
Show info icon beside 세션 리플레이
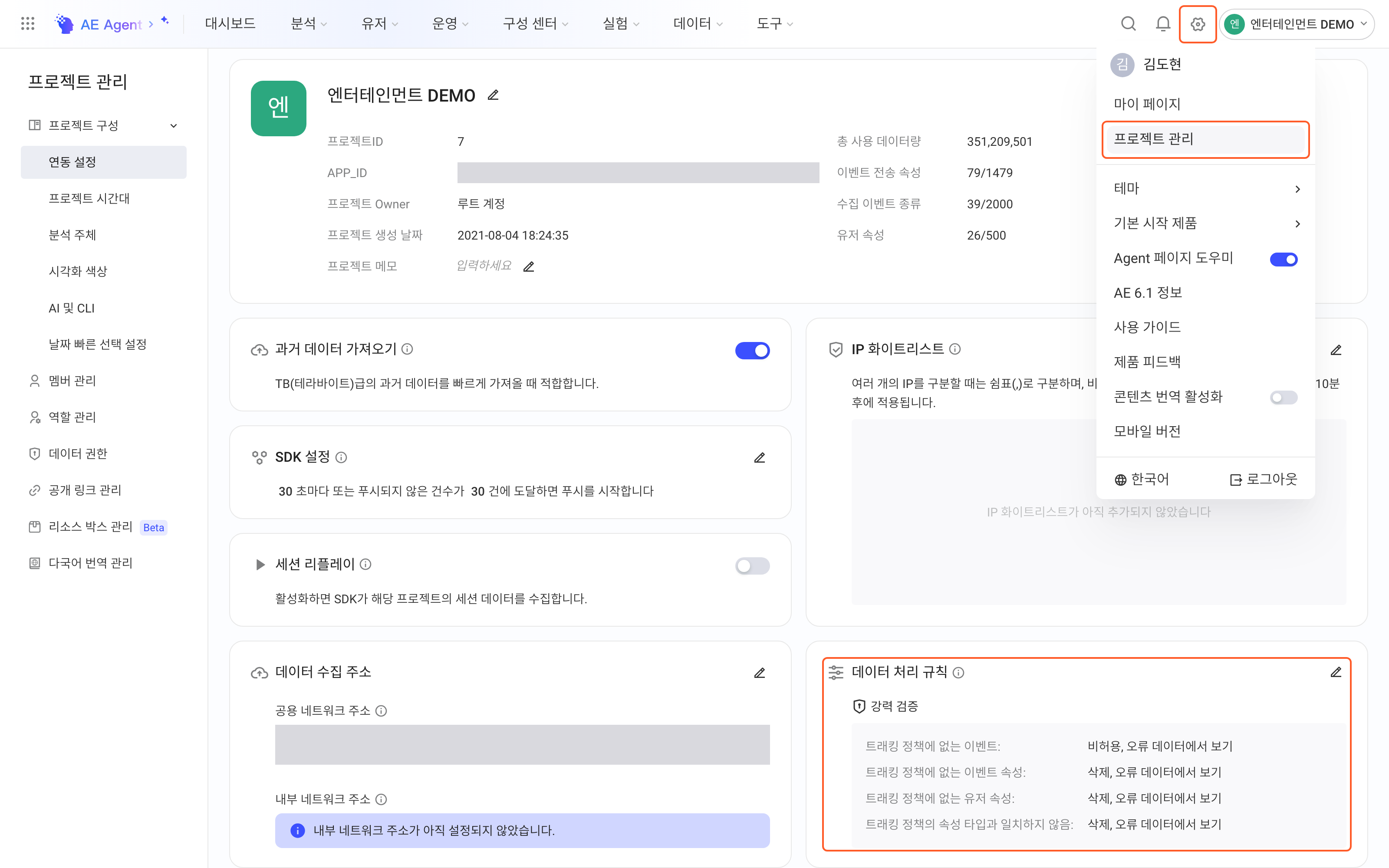click(x=365, y=564)
